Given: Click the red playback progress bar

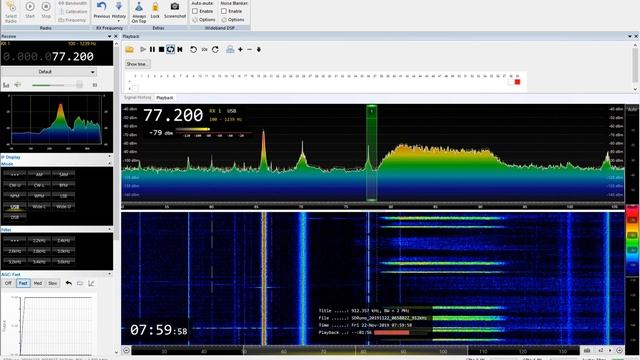Looking at the screenshot, I should 391,333.
